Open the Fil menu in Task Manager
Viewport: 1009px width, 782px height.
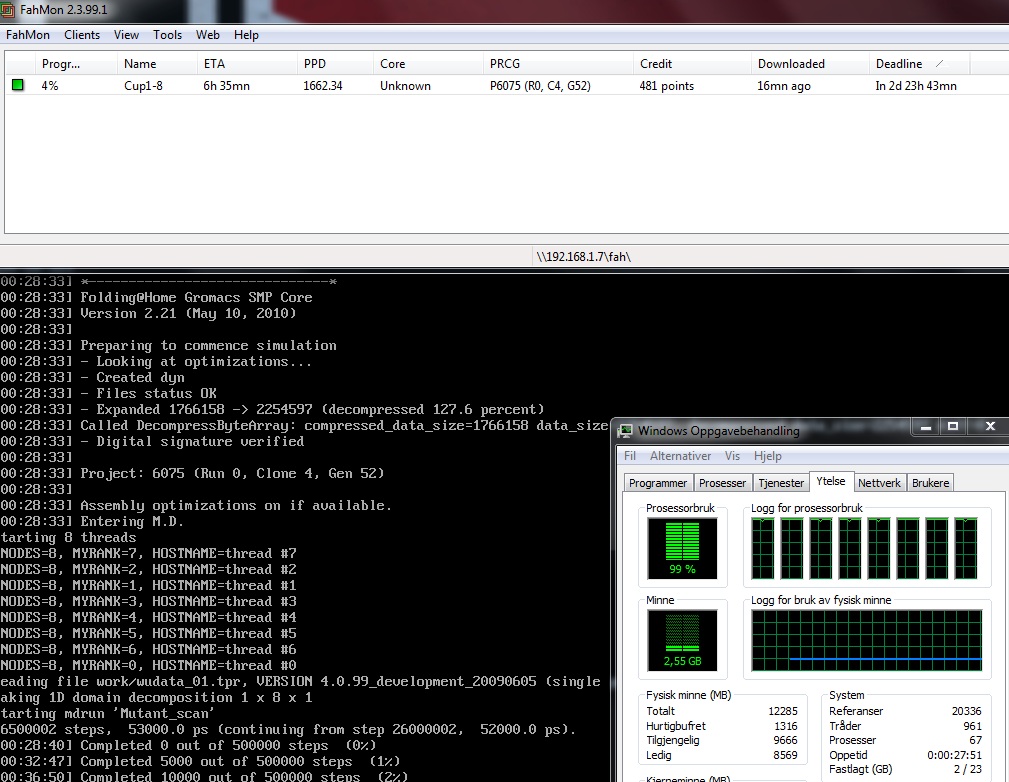[x=630, y=456]
